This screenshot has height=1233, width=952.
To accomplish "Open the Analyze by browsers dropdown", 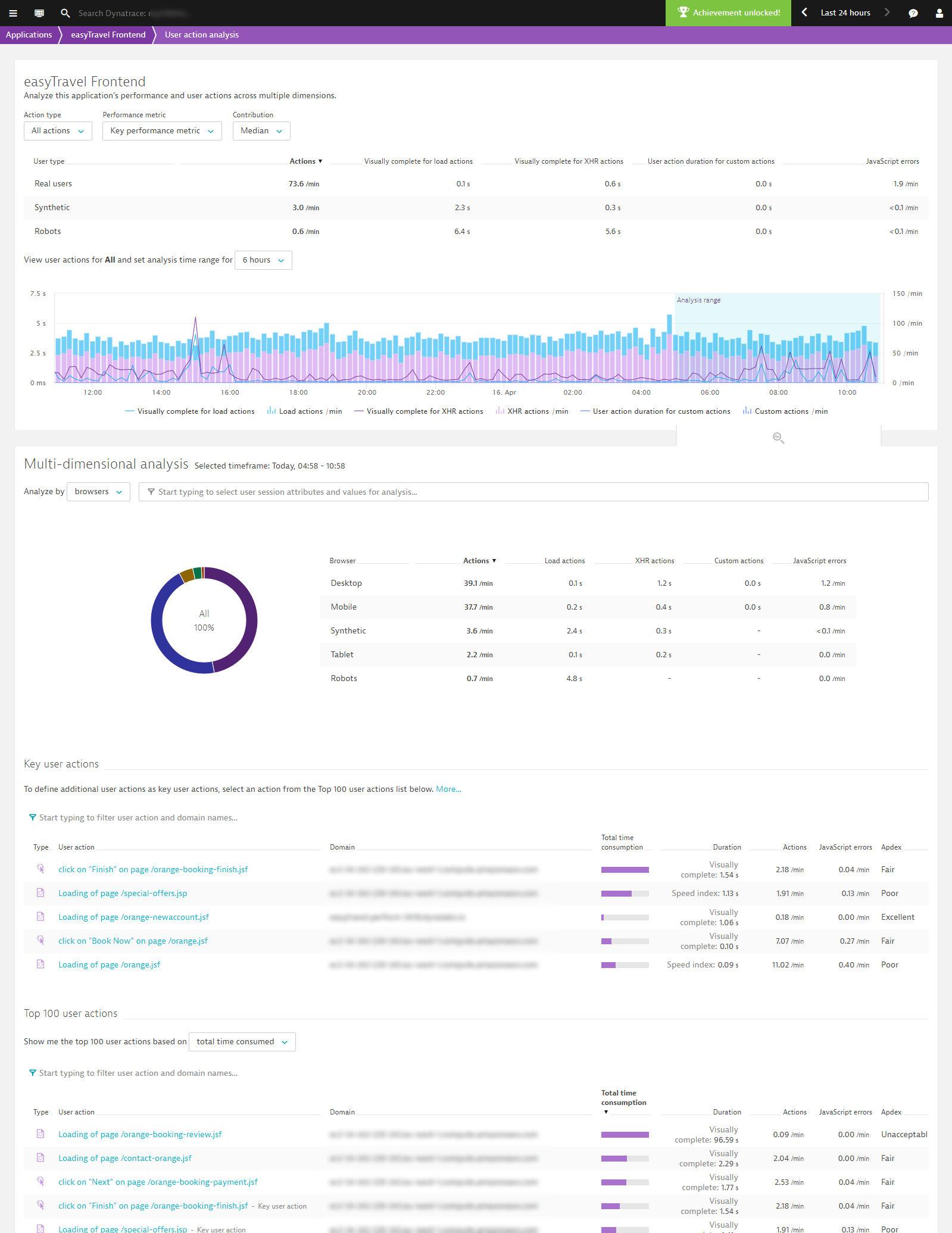I will point(98,492).
